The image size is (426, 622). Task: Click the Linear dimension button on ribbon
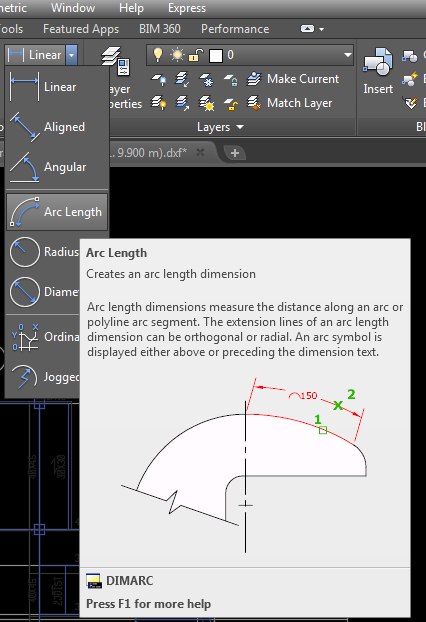[x=36, y=55]
